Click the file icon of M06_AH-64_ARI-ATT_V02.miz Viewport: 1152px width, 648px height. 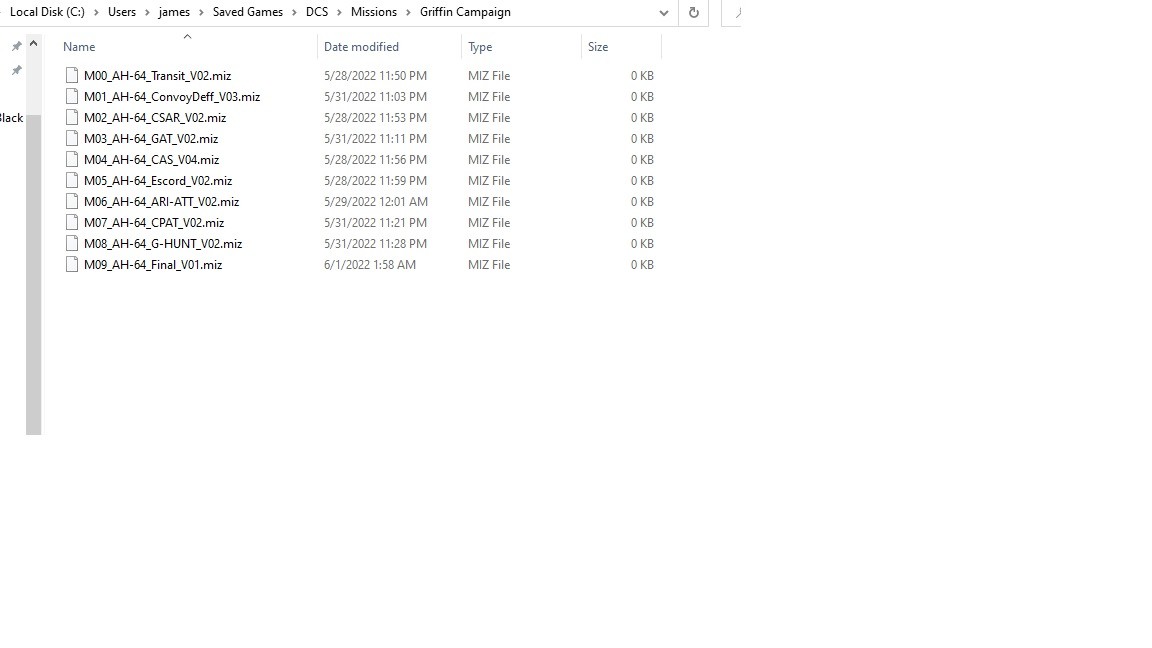[x=71, y=201]
